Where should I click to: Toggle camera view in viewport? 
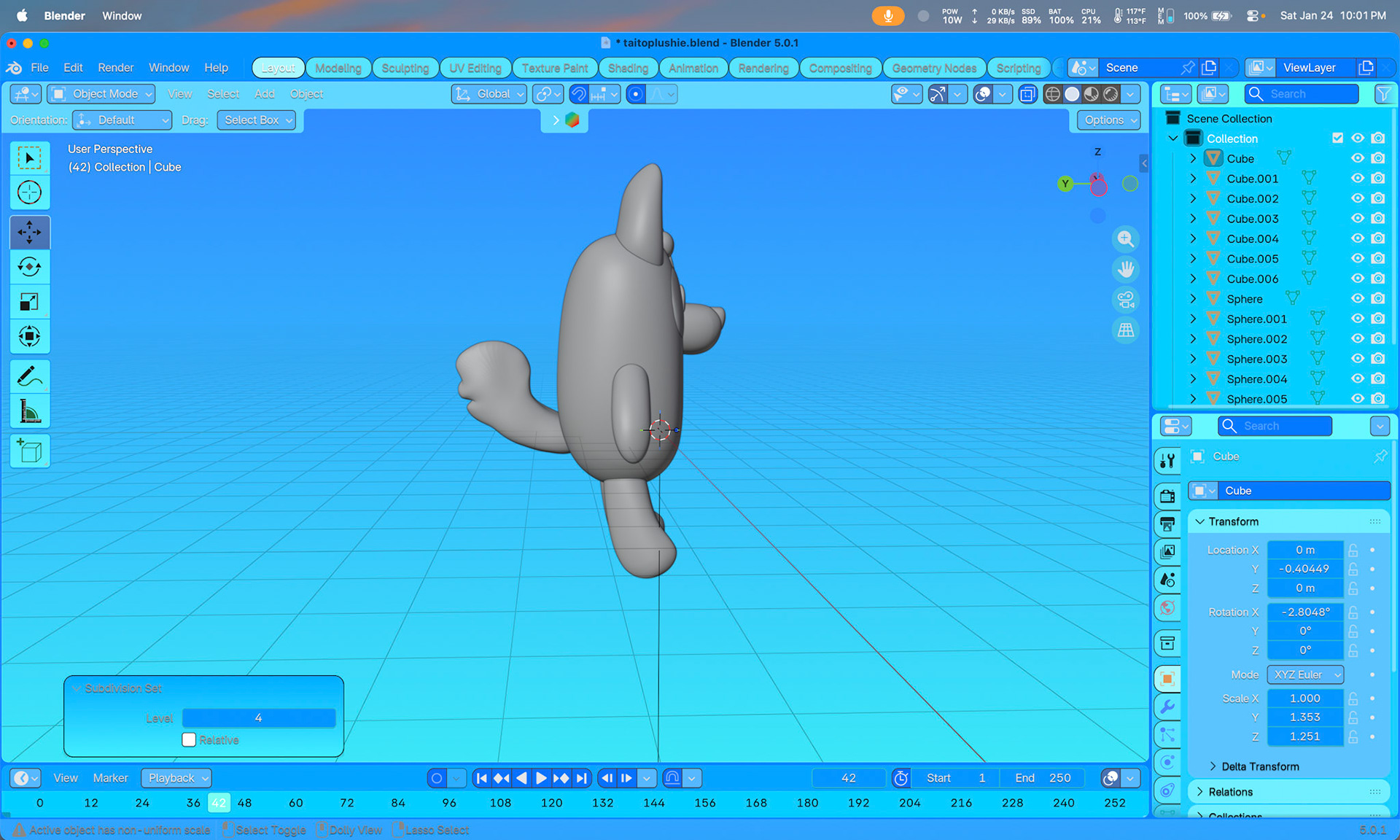pyautogui.click(x=1126, y=300)
